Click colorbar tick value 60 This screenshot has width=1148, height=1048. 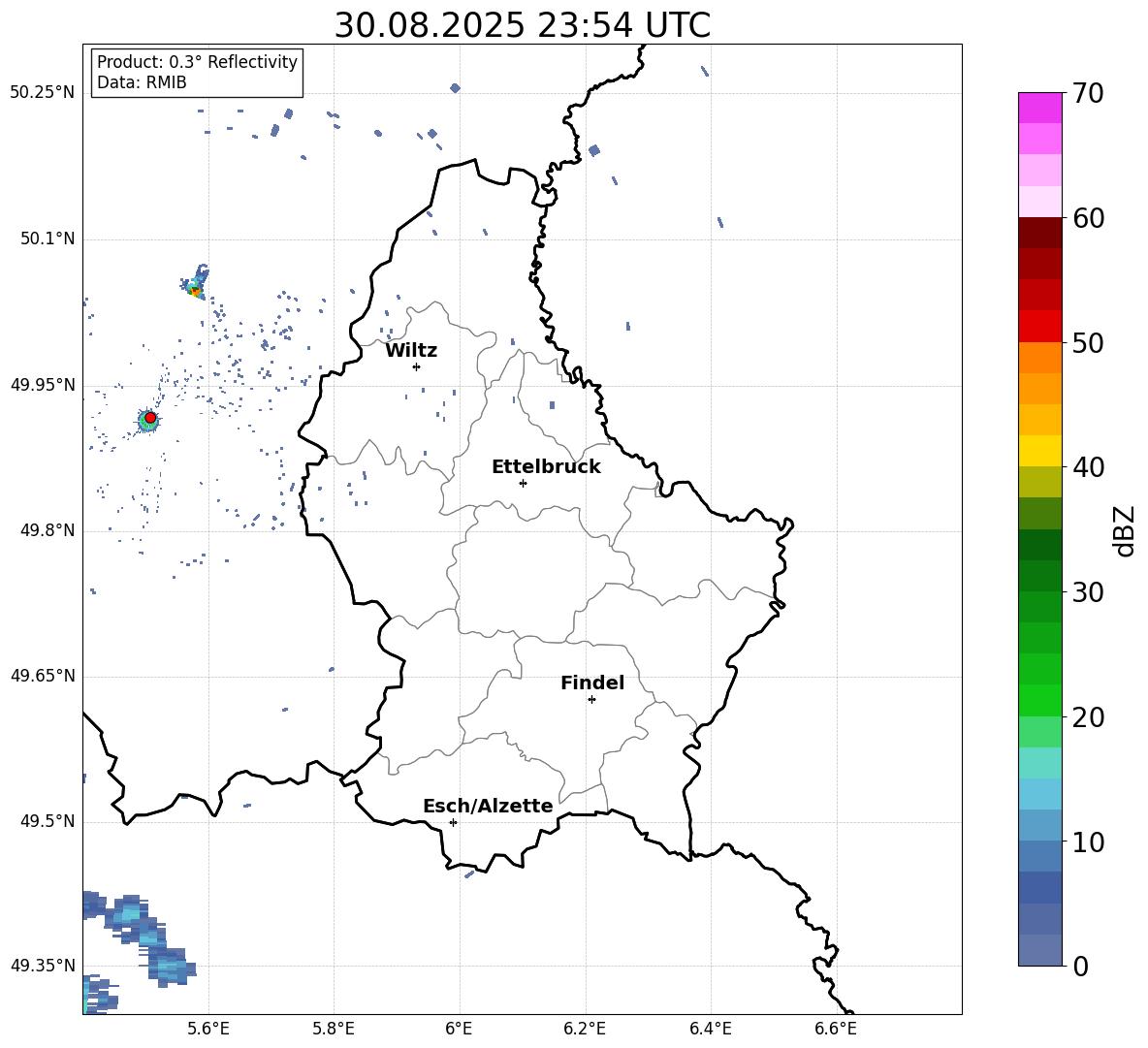(x=1088, y=218)
